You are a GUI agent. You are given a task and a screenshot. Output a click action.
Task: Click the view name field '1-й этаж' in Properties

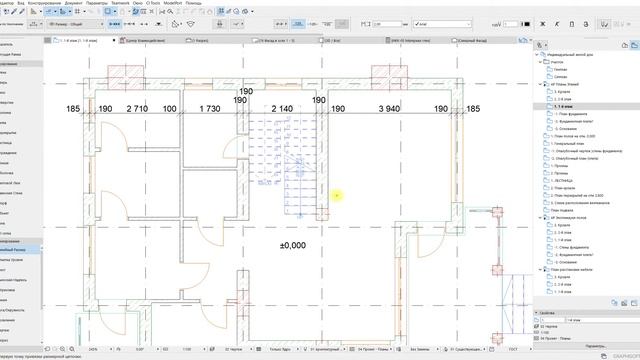pyautogui.click(x=602, y=320)
